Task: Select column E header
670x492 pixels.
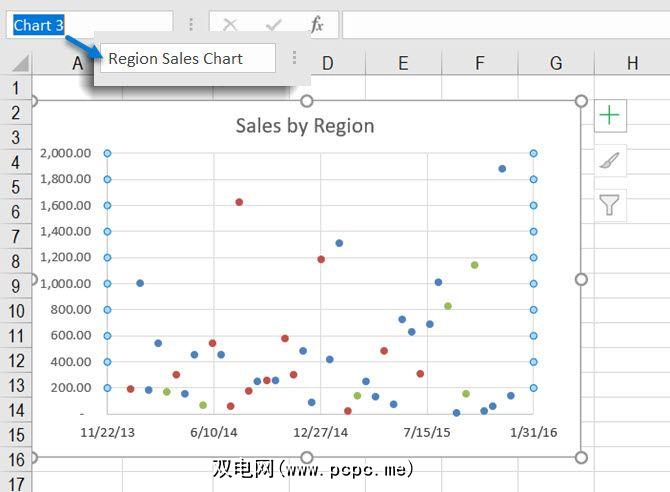Action: point(403,63)
